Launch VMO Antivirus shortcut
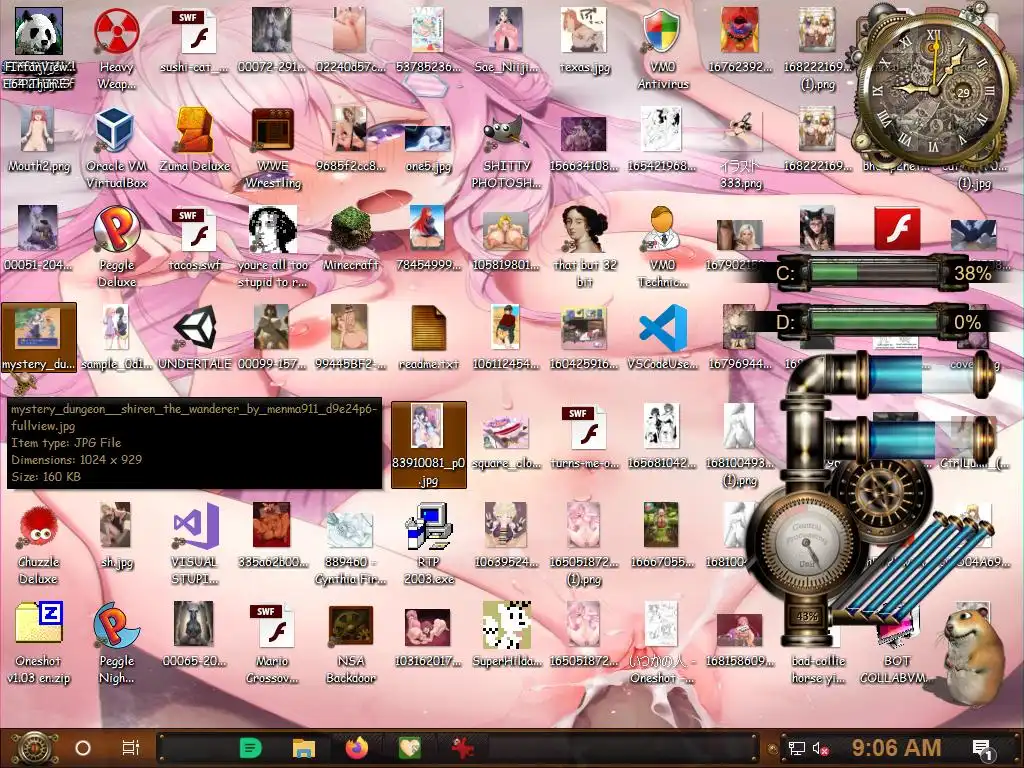 (662, 50)
